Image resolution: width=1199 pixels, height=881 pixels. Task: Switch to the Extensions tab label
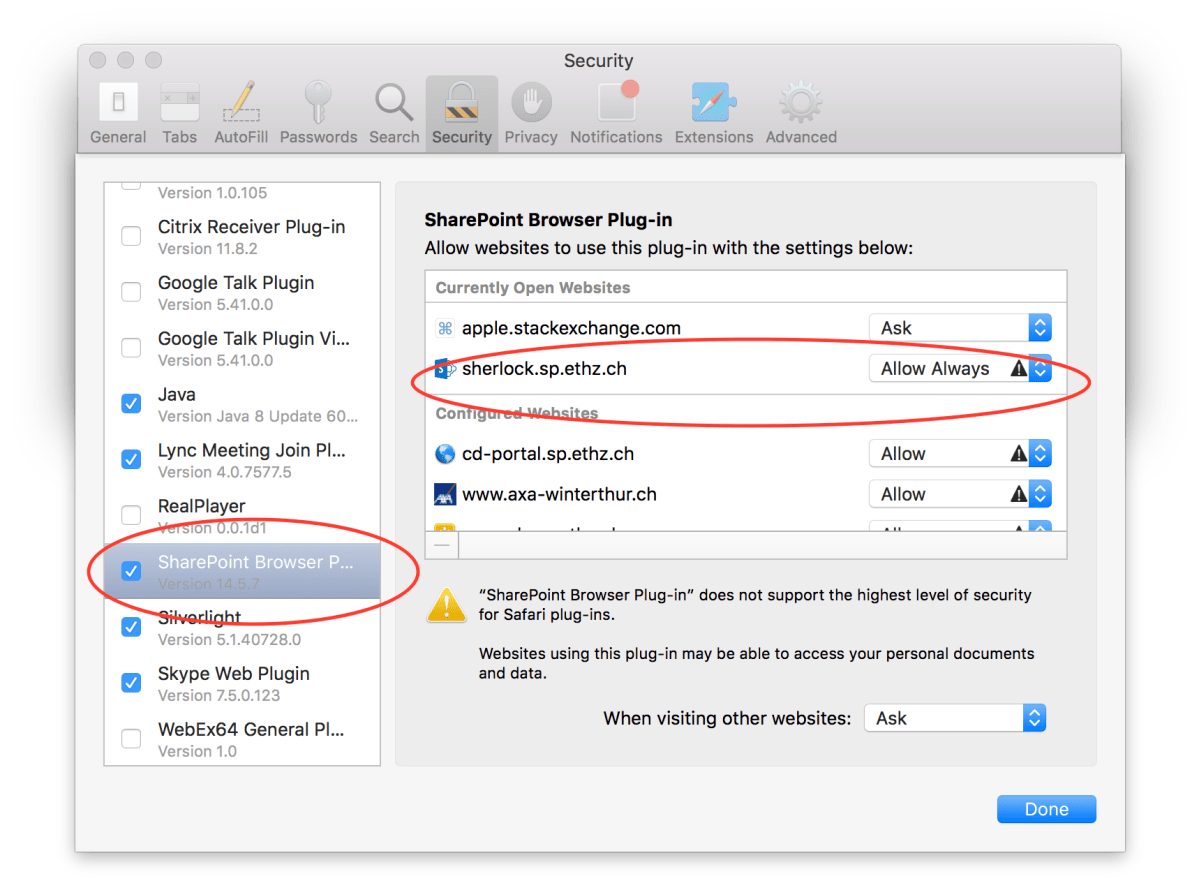[713, 137]
